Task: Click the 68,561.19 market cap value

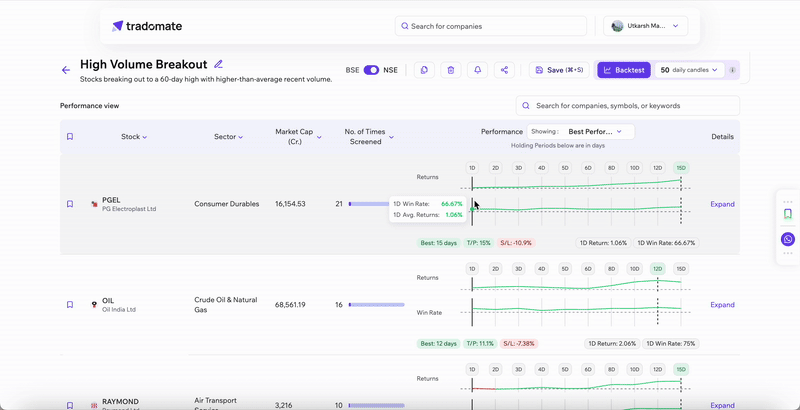Action: point(290,304)
